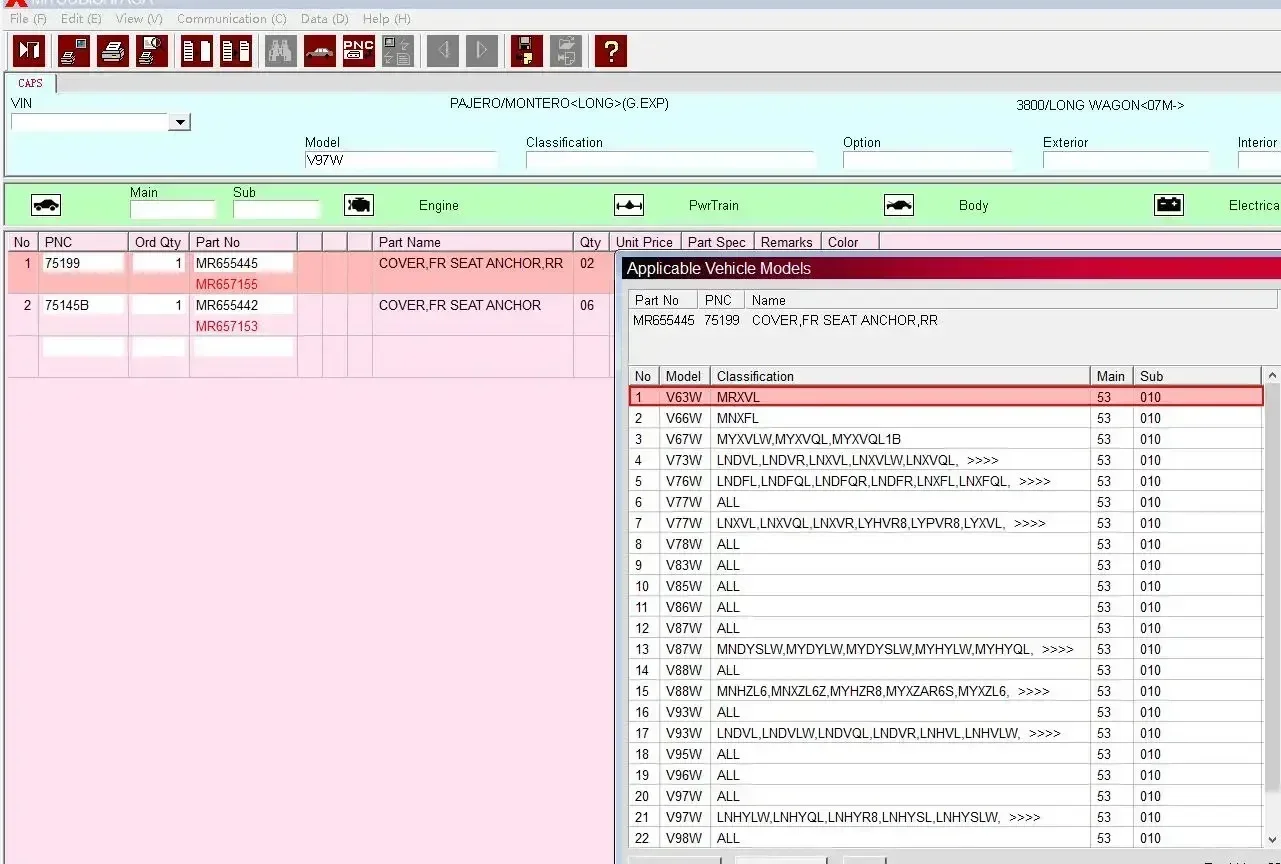The height and width of the screenshot is (864, 1281).
Task: Open the File (F) menu
Action: pos(28,19)
